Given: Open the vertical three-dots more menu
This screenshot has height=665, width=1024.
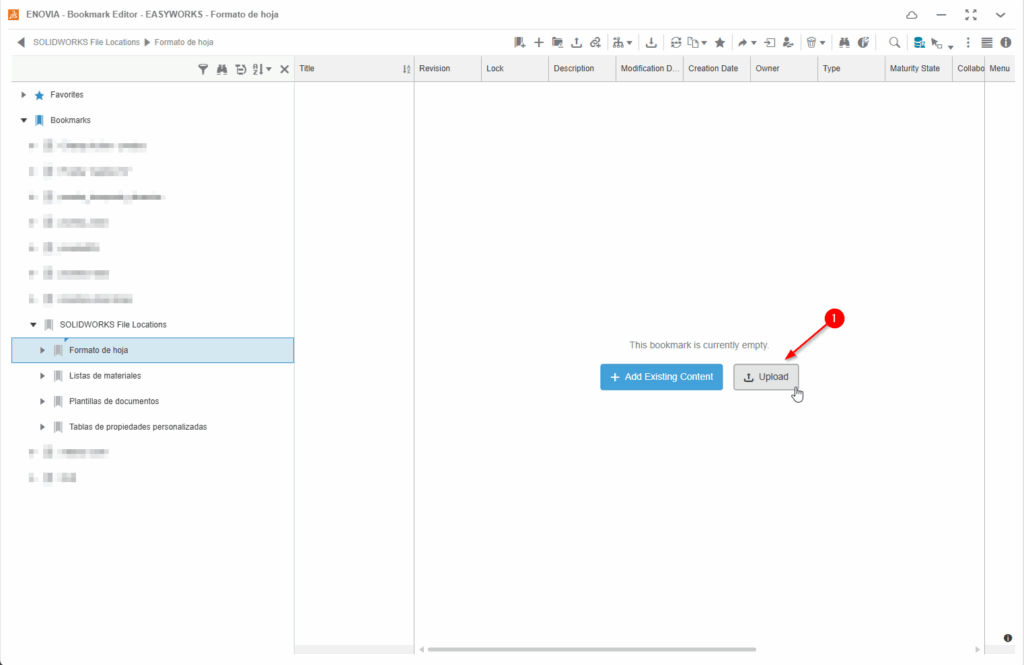Looking at the screenshot, I should click(x=968, y=42).
